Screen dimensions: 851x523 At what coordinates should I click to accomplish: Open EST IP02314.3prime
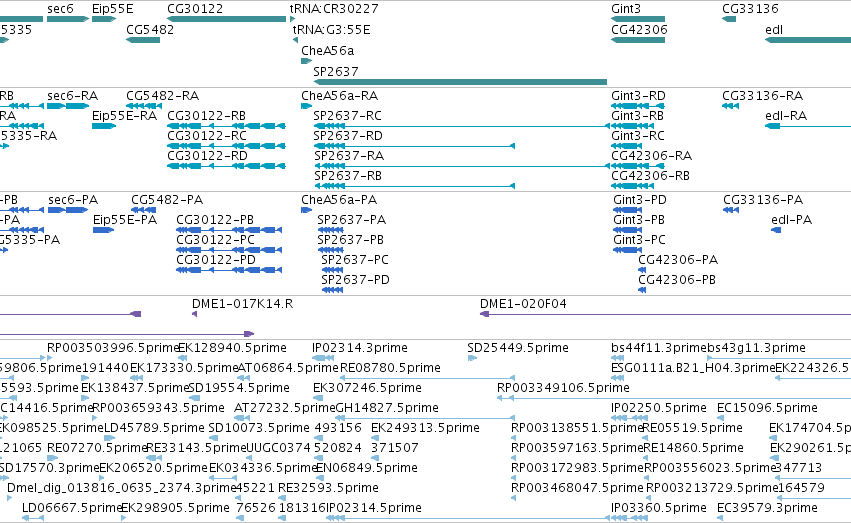pos(323,358)
